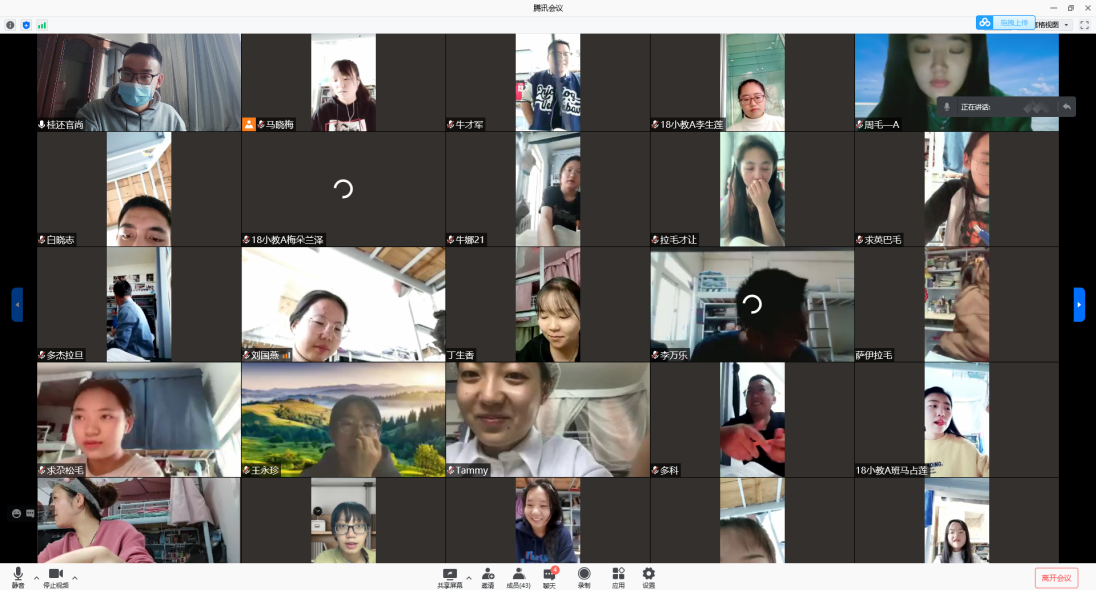This screenshot has width=1096, height=590.
Task: Click the blue security shield icon
Action: click(x=26, y=25)
